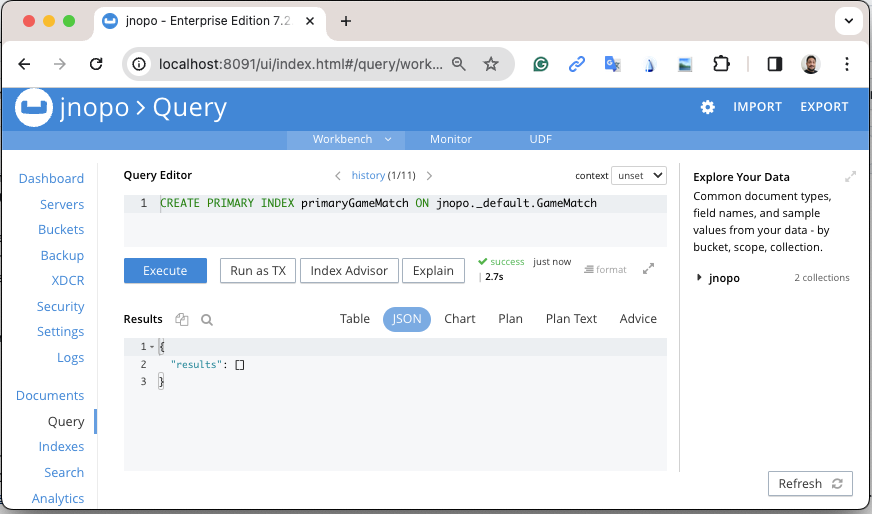Select the JSON results view
The height and width of the screenshot is (514, 872).
(x=407, y=319)
